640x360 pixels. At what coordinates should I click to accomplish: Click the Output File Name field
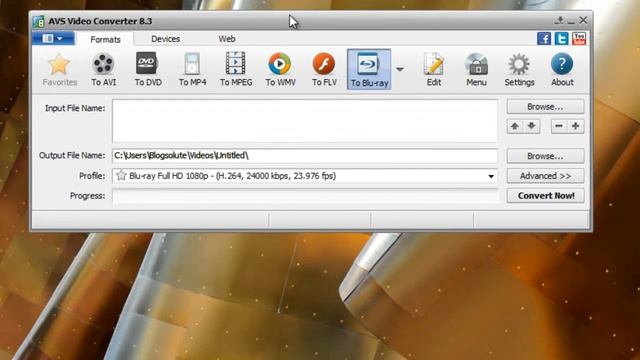tap(305, 156)
